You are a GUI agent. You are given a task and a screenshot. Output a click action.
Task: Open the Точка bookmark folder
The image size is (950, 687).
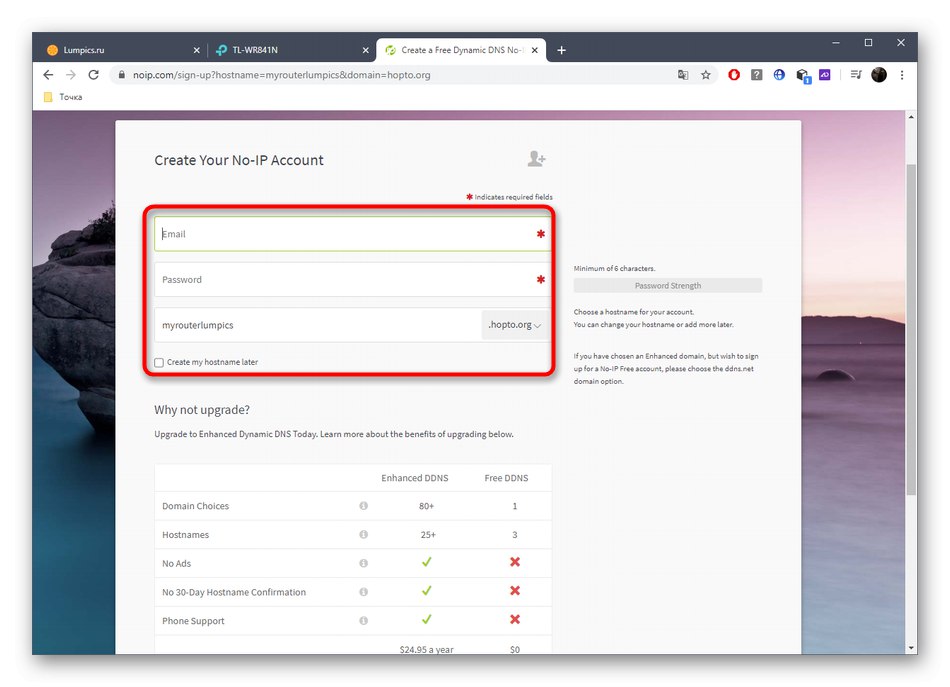63,97
